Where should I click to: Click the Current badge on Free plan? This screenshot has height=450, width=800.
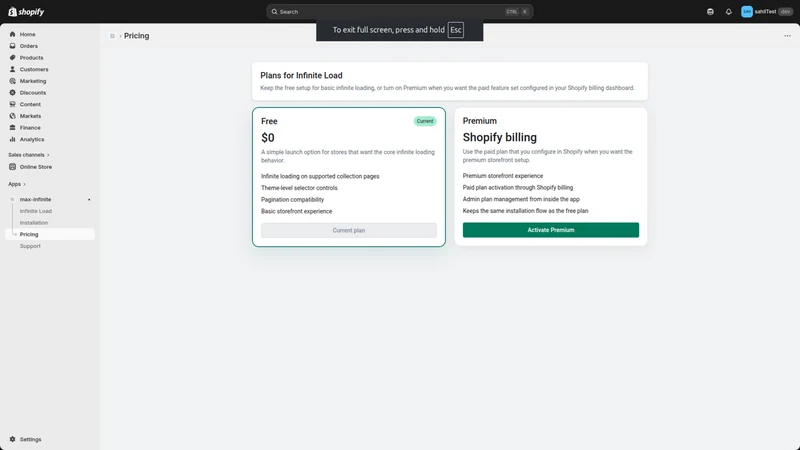click(x=424, y=121)
